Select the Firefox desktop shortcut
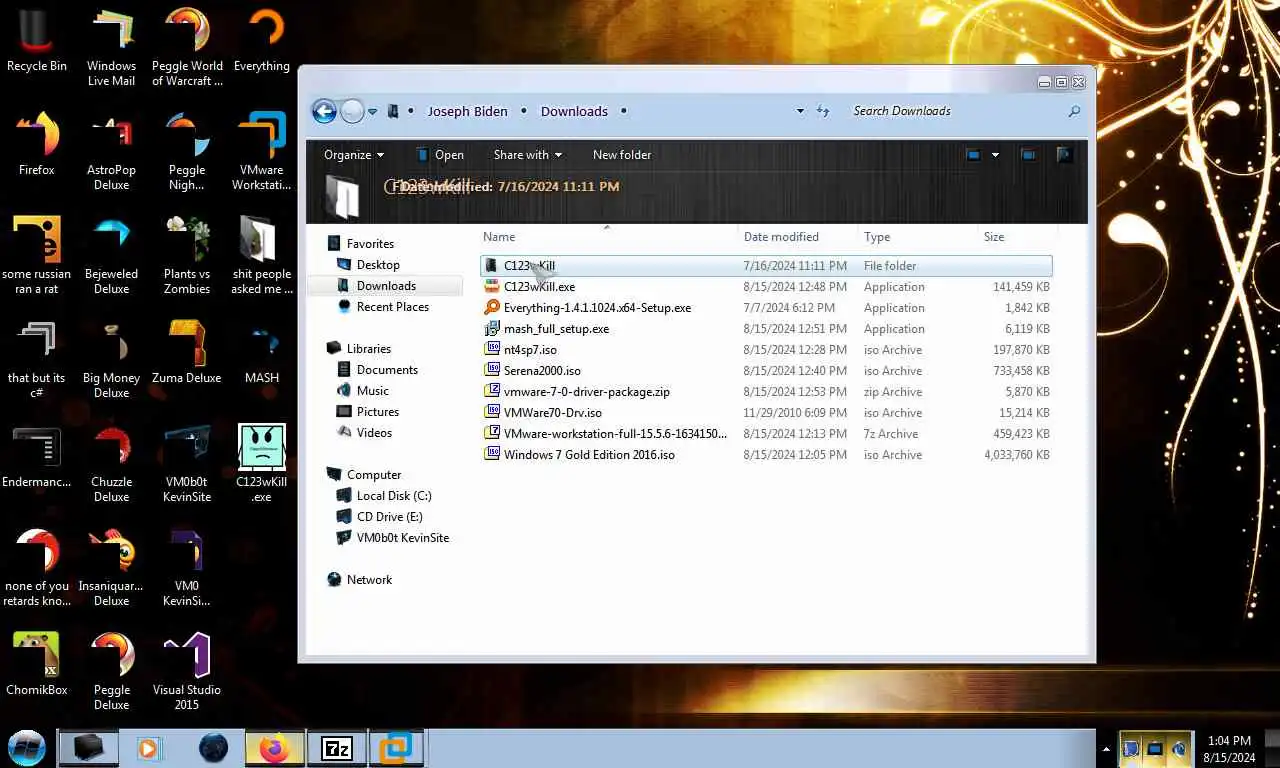 click(37, 143)
